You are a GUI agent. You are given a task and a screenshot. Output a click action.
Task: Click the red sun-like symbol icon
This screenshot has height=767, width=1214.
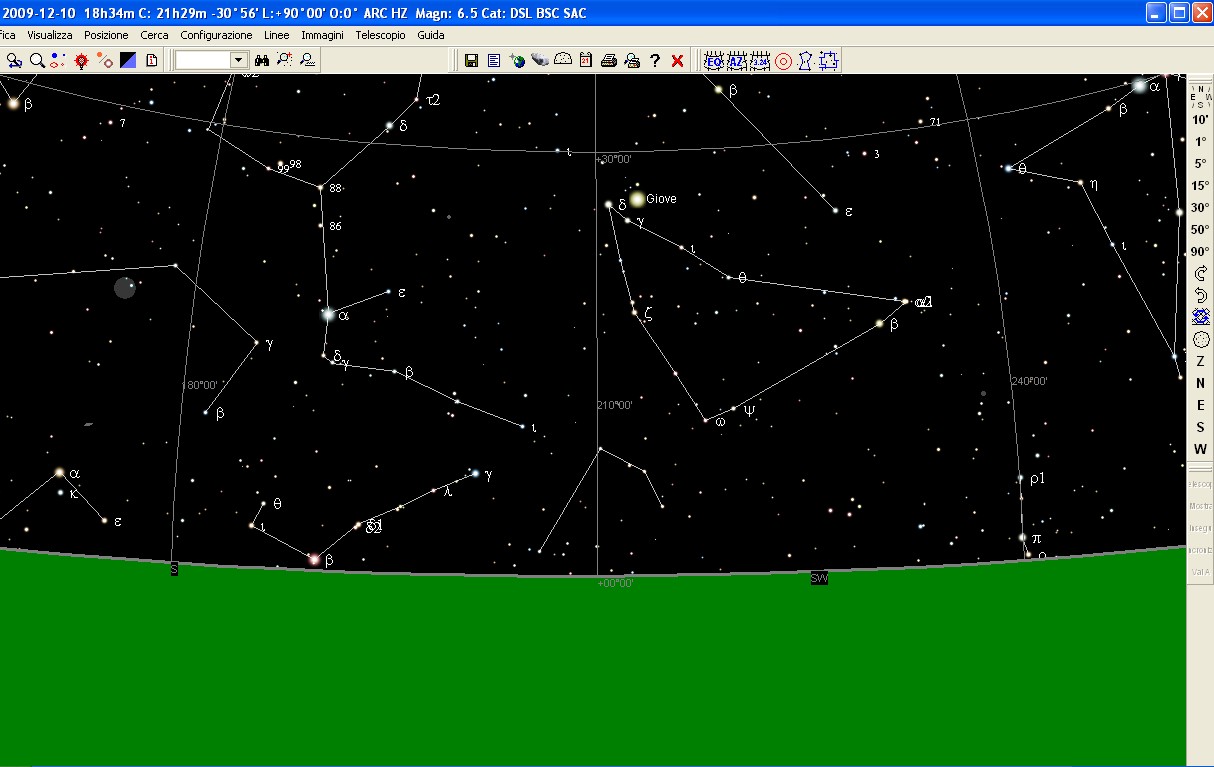(82, 61)
